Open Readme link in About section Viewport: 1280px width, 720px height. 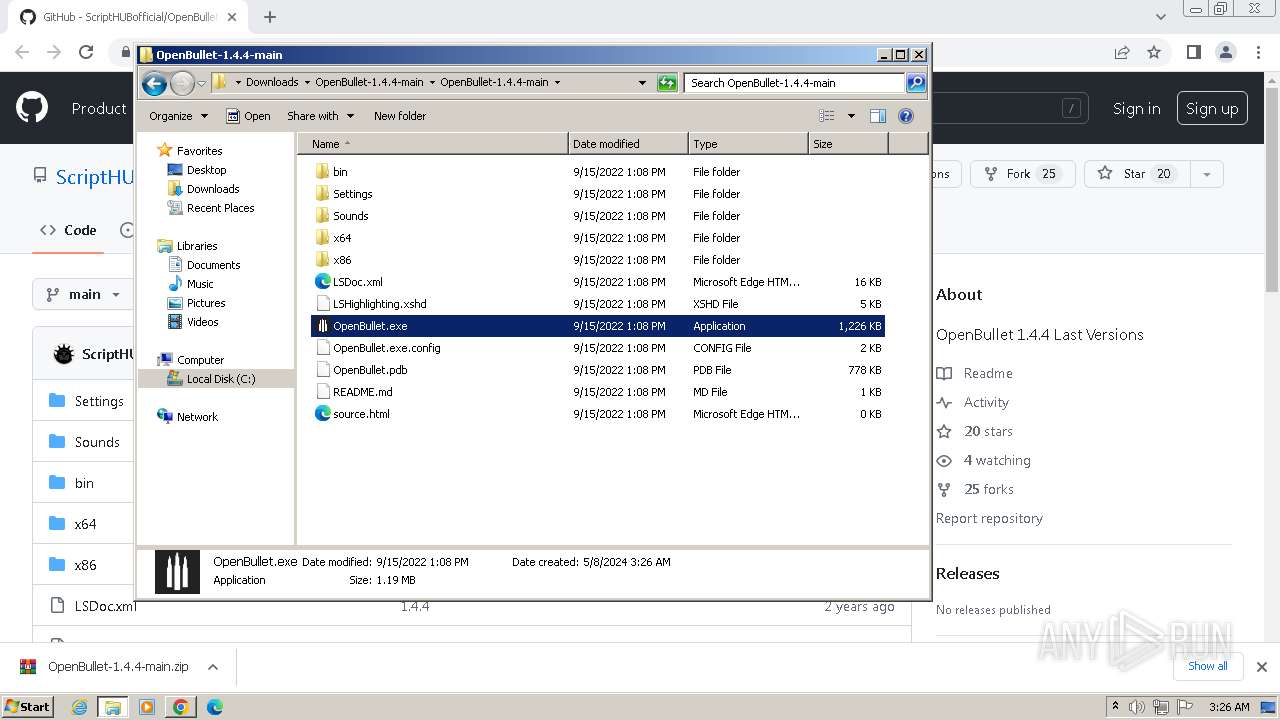point(988,373)
